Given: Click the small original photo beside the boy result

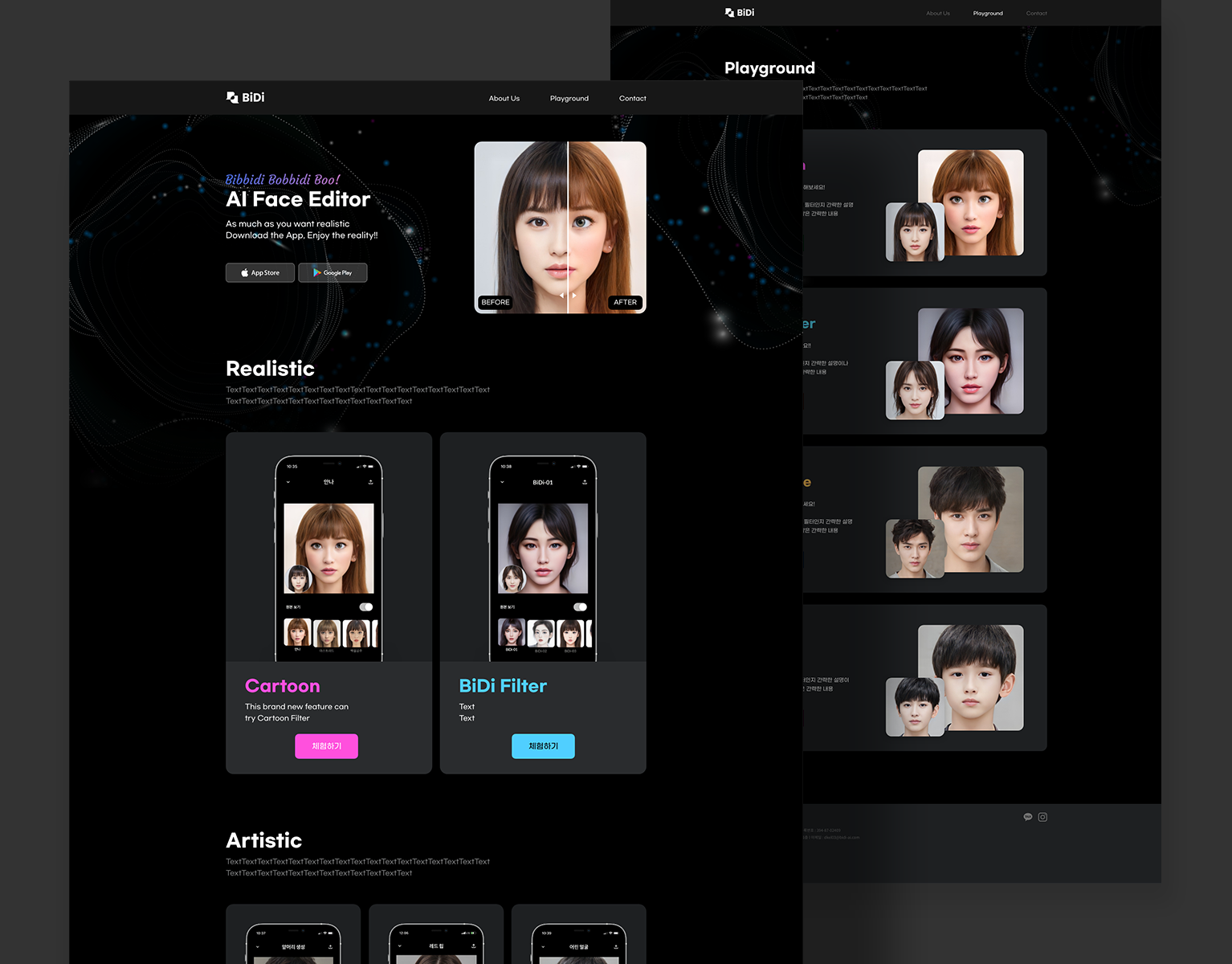Looking at the screenshot, I should [x=915, y=707].
